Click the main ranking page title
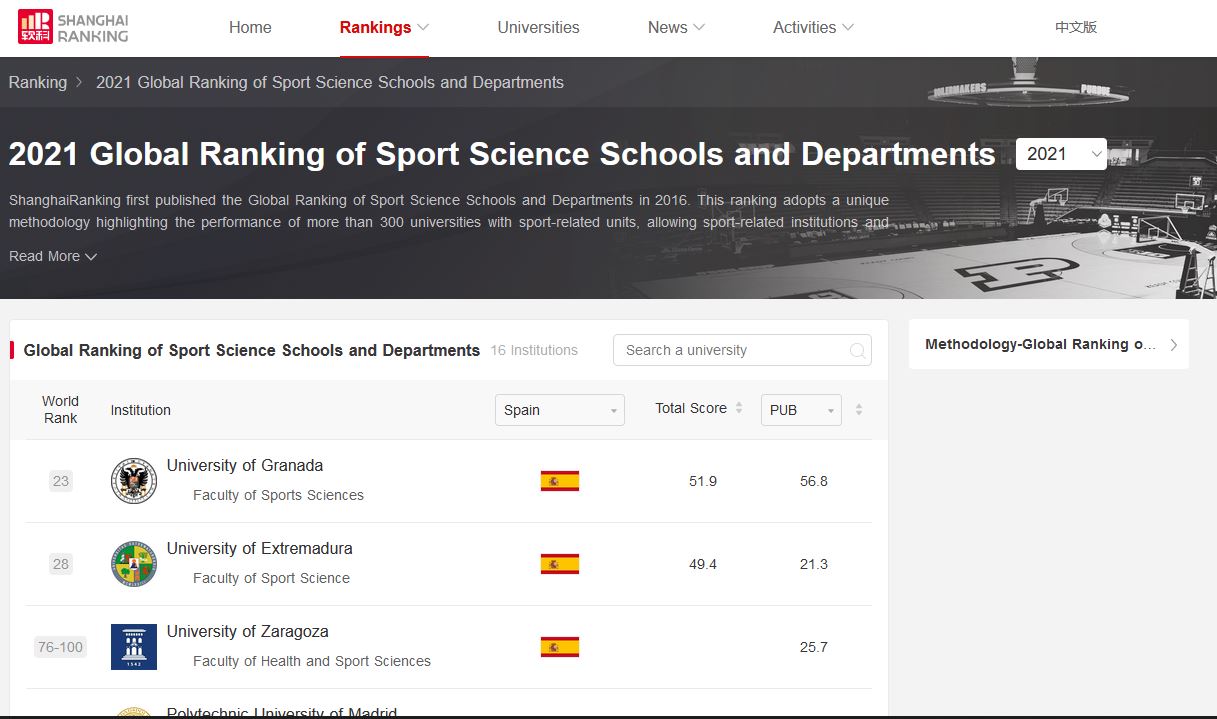This screenshot has height=719, width=1217. [502, 154]
